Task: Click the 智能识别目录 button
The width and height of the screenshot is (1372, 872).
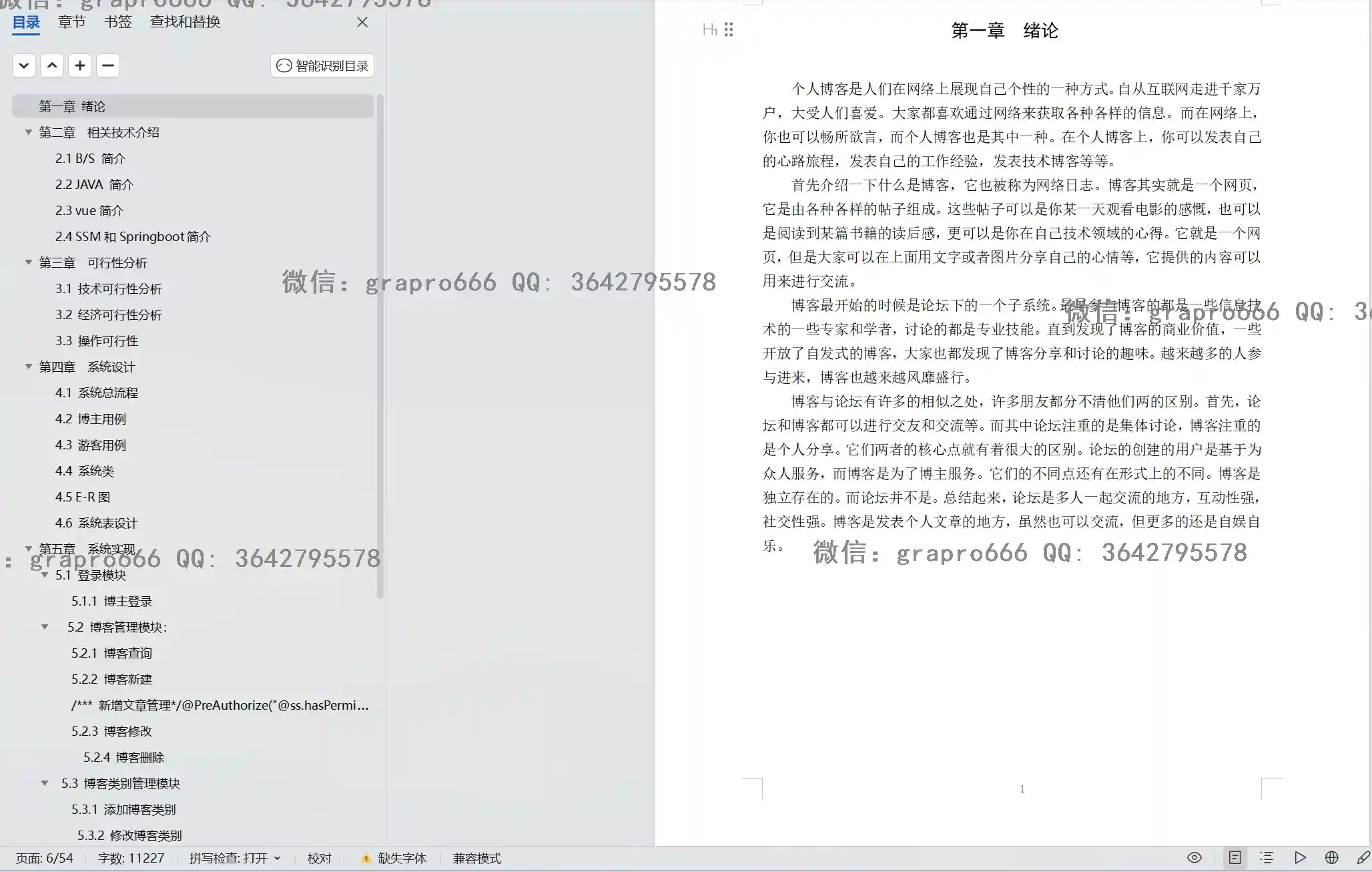Action: (322, 65)
